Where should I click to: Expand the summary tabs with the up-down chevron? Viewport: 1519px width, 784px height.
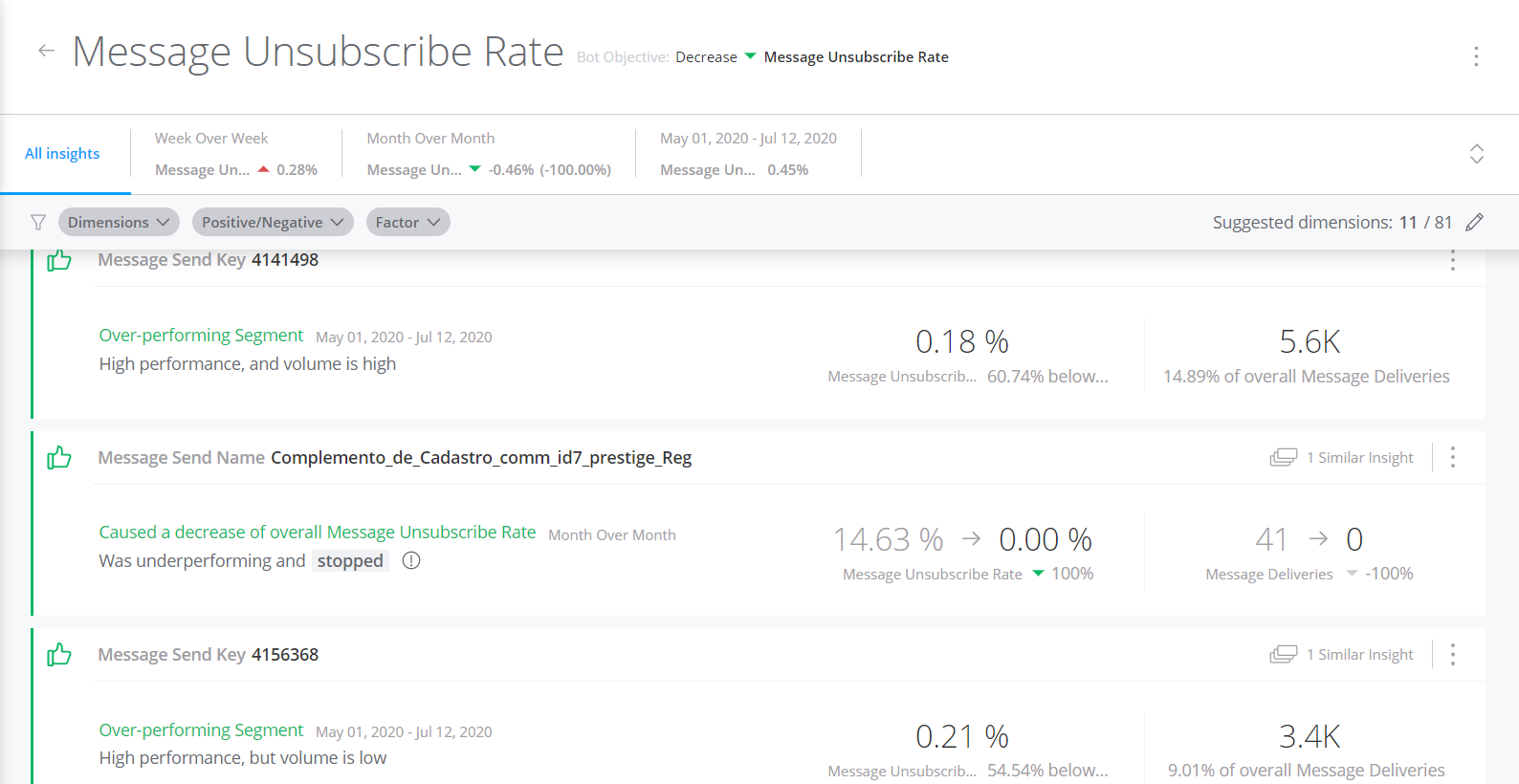[1476, 153]
